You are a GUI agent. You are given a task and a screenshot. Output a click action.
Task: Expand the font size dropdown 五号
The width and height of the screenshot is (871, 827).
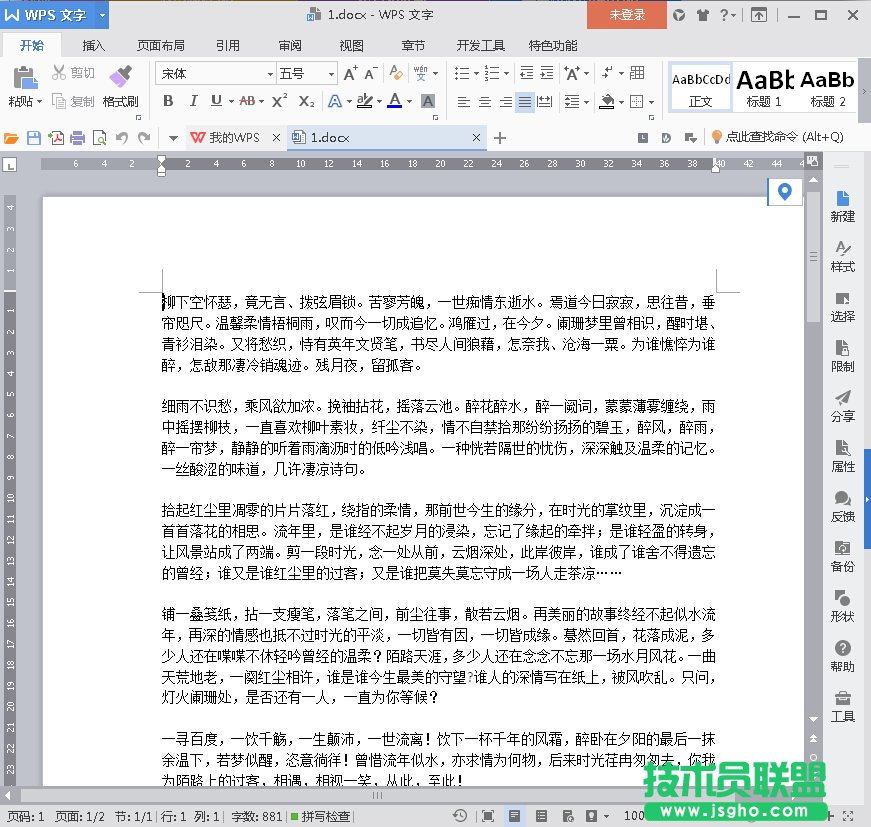[306, 73]
